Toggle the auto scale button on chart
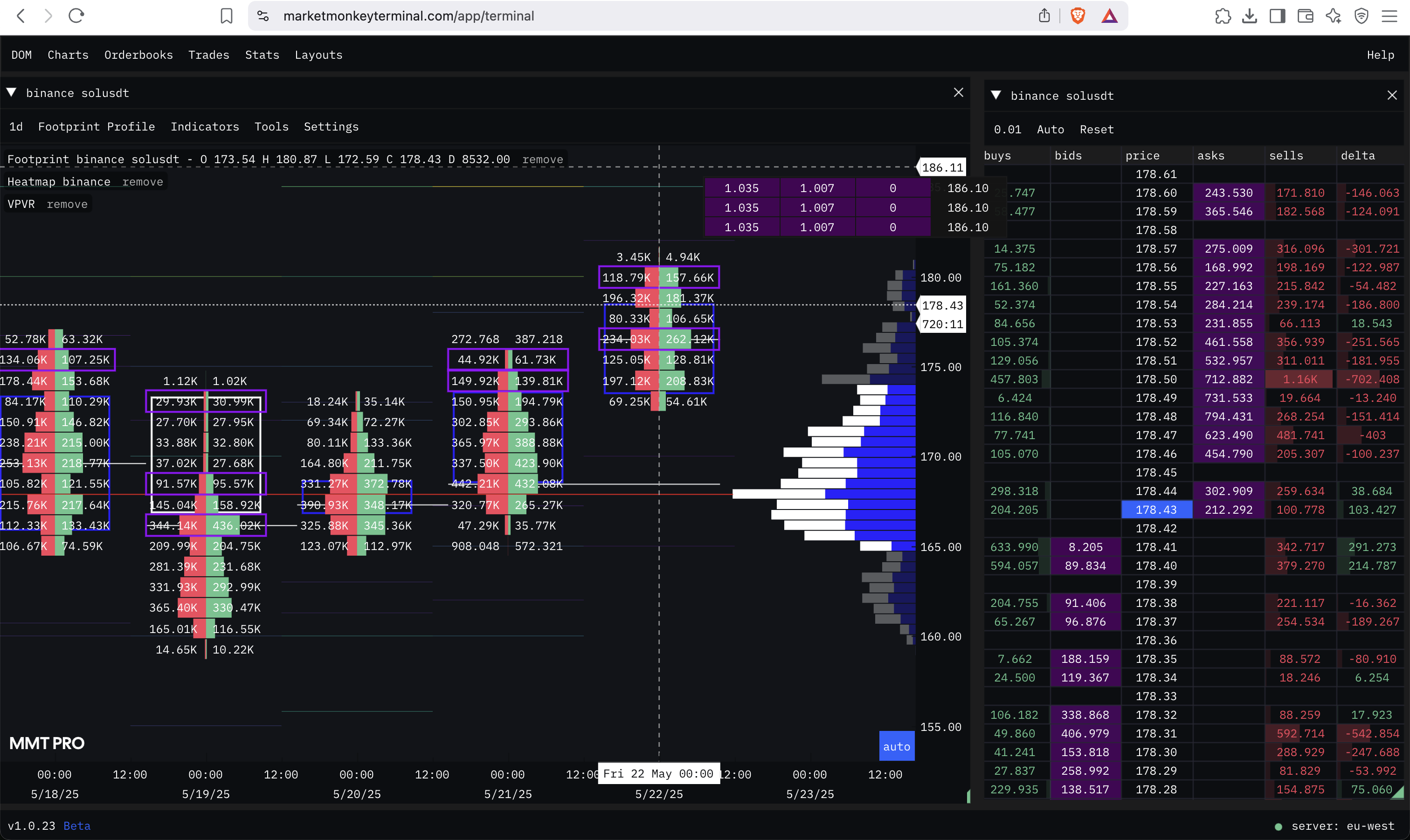Viewport: 1410px width, 840px height. (896, 747)
